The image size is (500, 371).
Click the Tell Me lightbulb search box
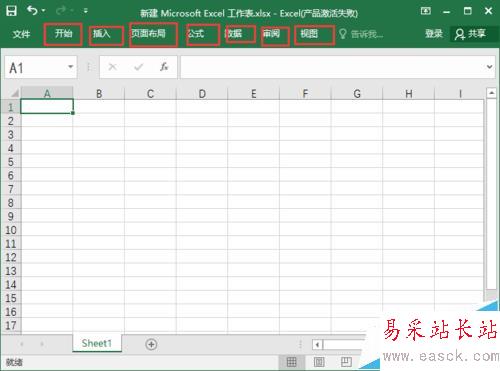361,34
